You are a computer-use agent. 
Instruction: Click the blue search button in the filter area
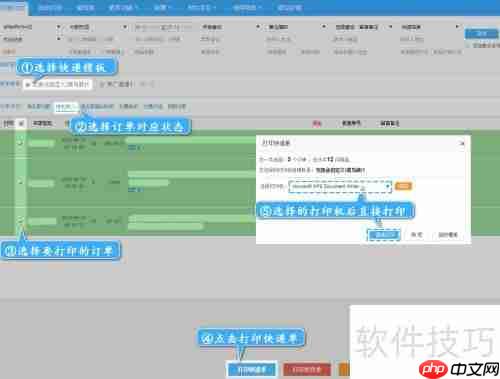click(x=481, y=33)
